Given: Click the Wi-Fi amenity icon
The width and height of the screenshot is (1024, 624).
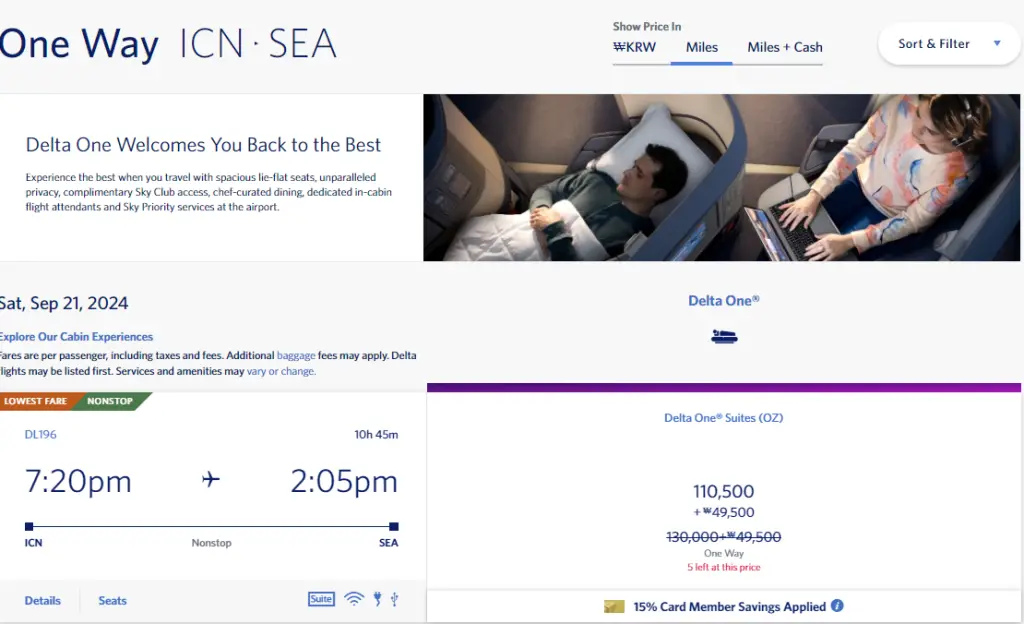Looking at the screenshot, I should [353, 599].
